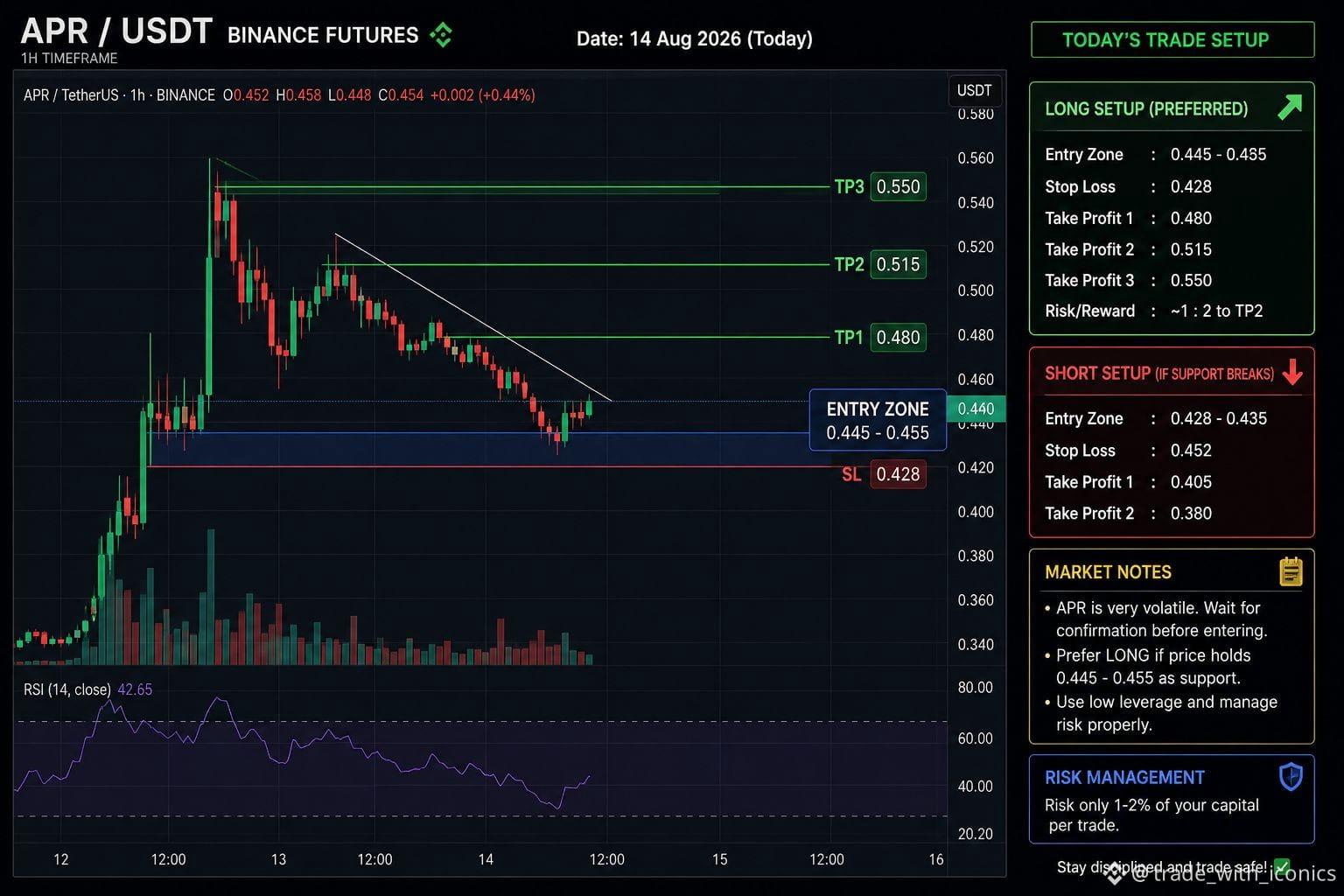
Task: Select the TP3 0.550 chart label
Action: pyautogui.click(x=879, y=186)
